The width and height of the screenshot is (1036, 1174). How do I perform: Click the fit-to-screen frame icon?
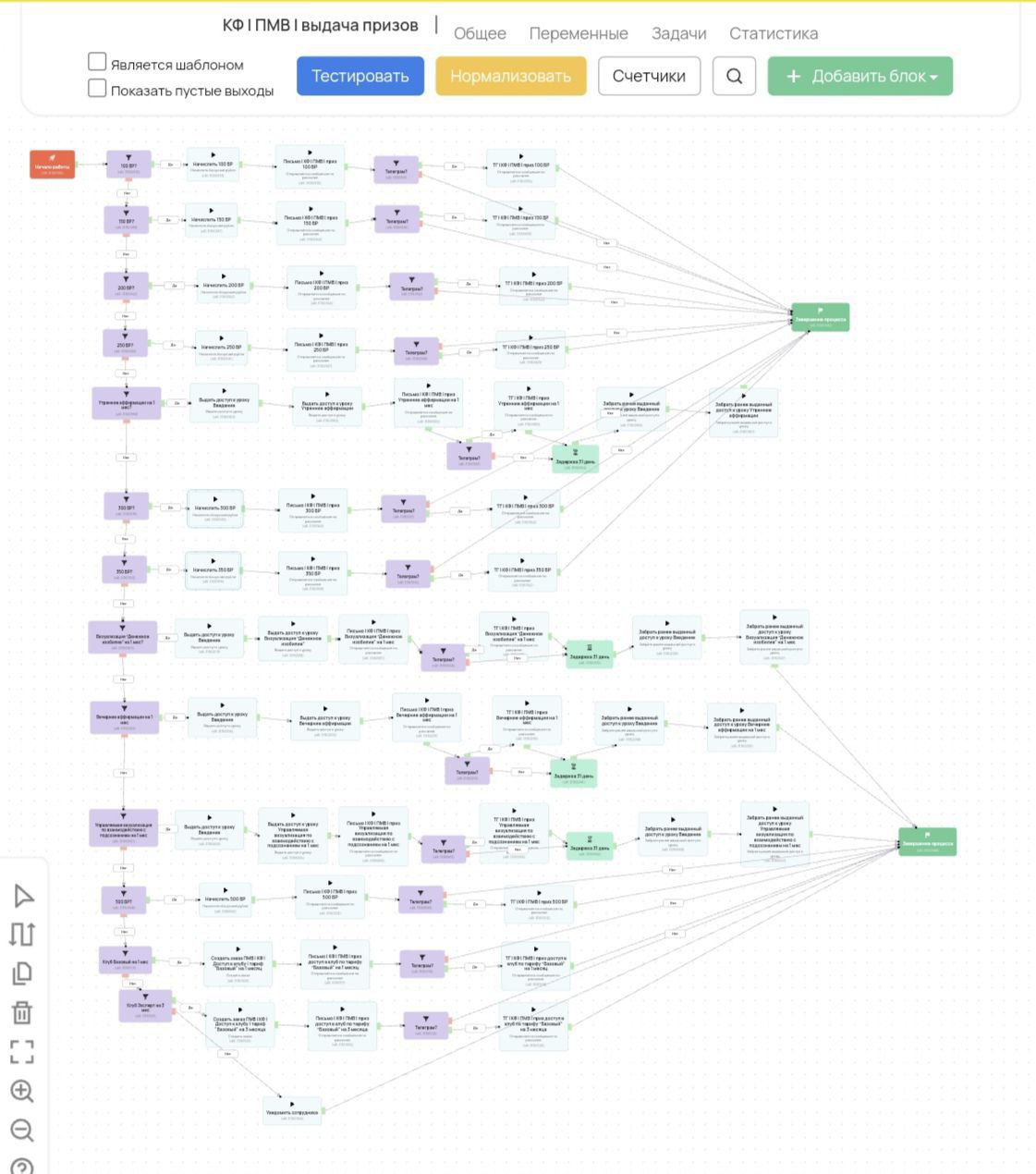point(22,1051)
